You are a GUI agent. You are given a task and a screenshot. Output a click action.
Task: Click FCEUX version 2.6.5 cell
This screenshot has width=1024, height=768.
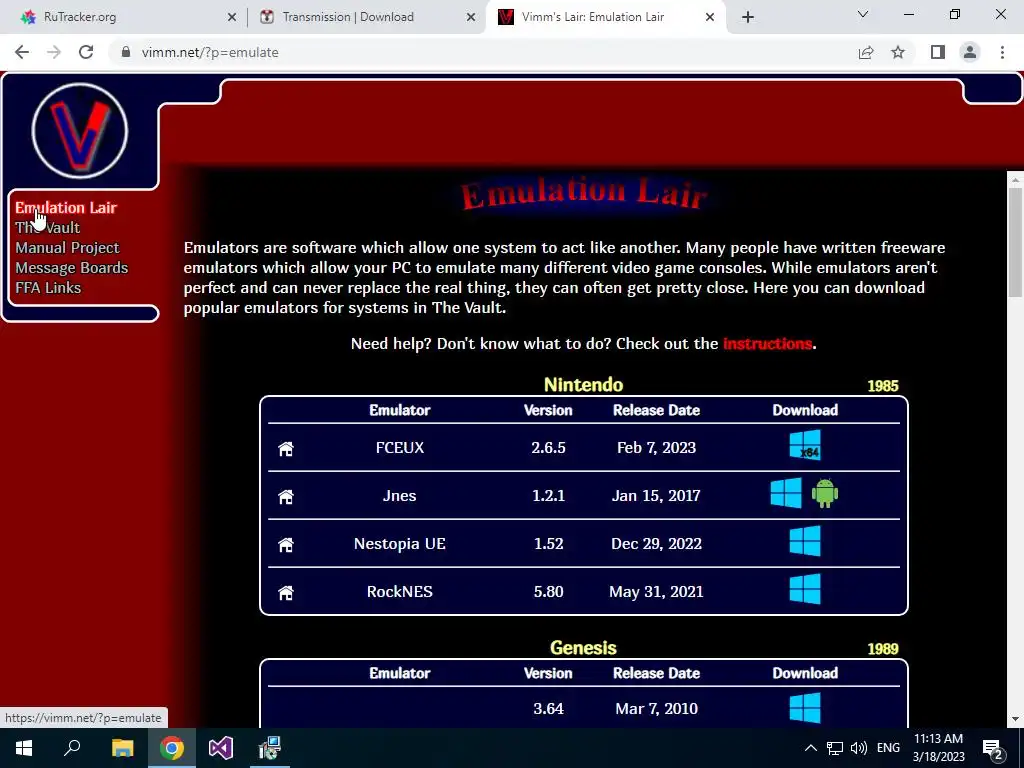pos(548,448)
